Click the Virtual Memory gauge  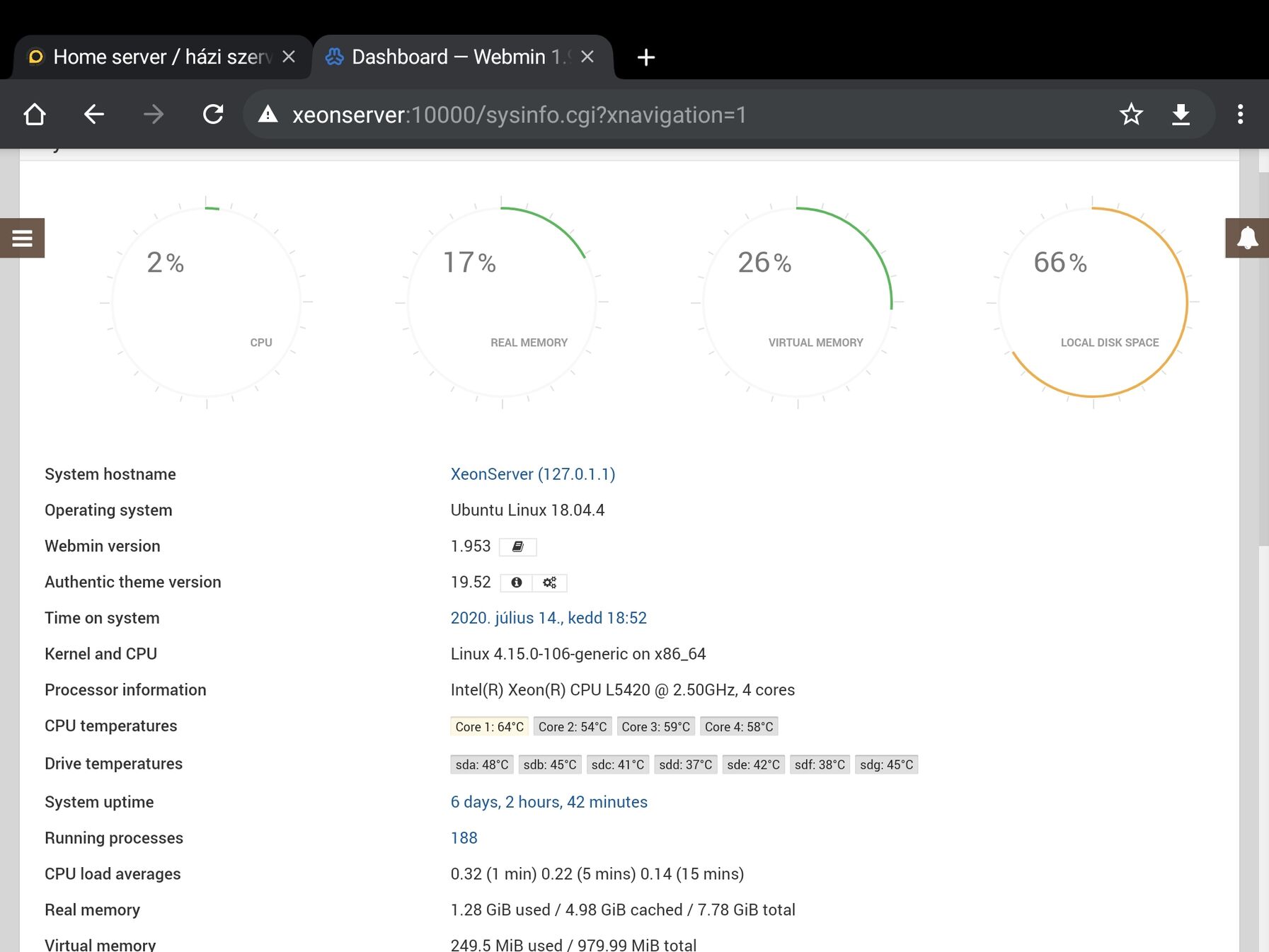click(798, 302)
